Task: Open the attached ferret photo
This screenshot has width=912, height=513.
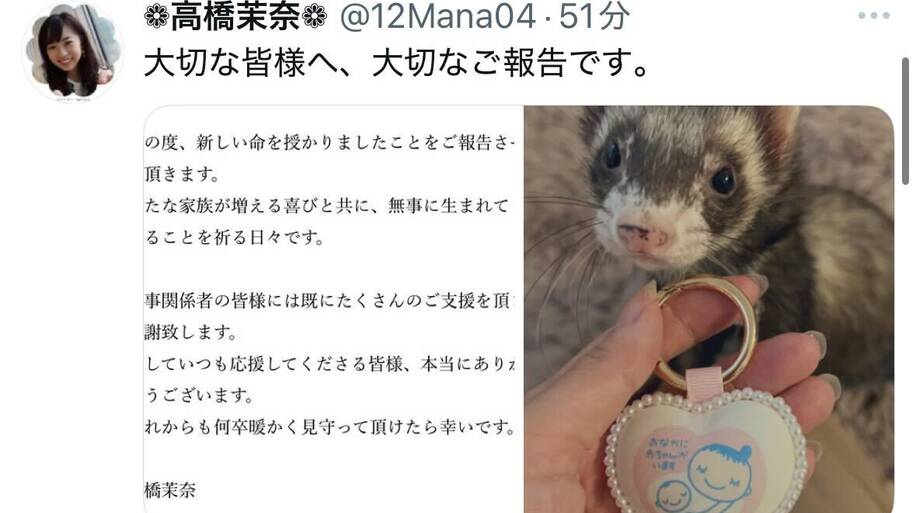Action: (x=709, y=309)
